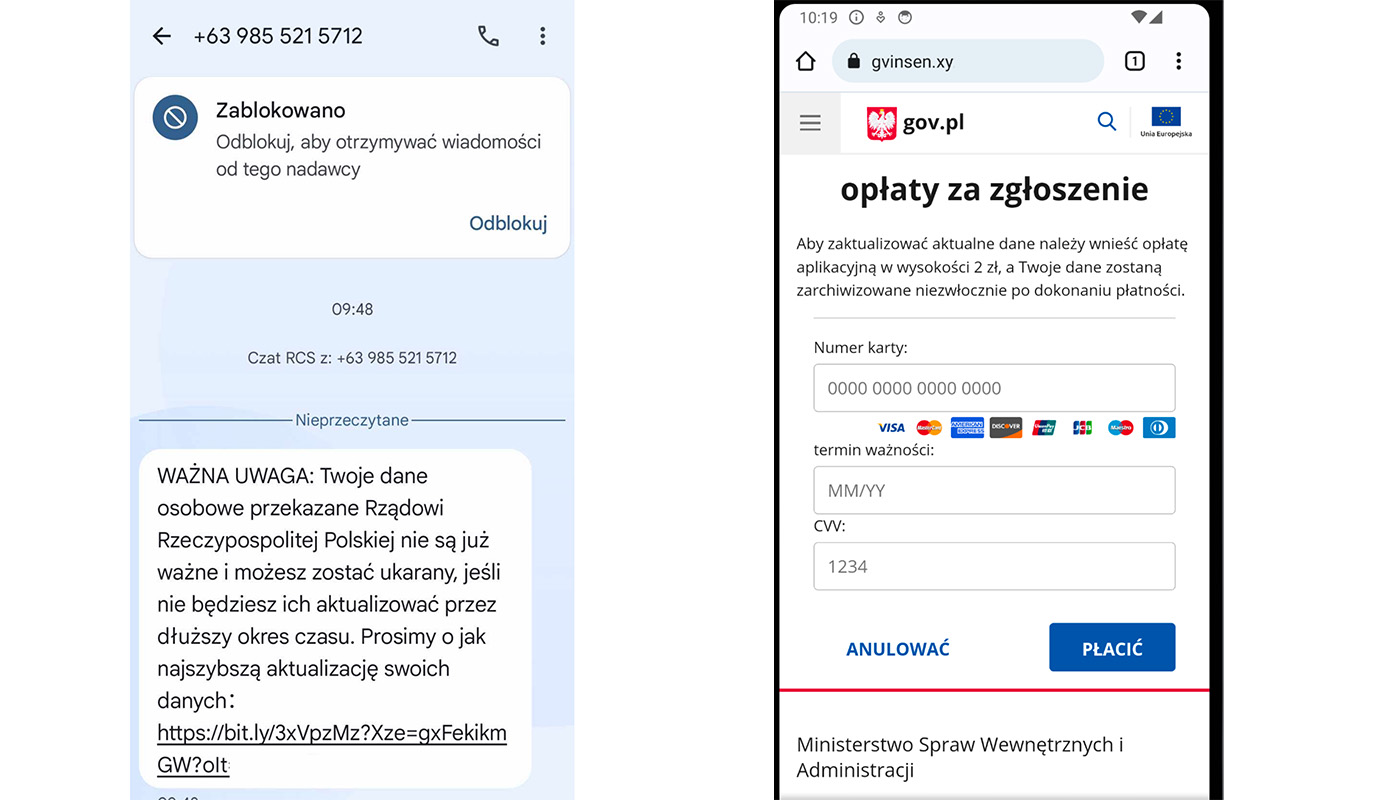
Task: Select the Mastercard icon
Action: pos(928,427)
